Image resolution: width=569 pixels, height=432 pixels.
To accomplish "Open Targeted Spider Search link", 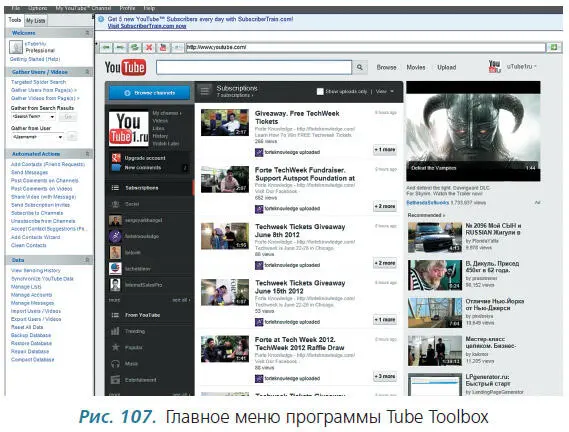I will point(38,82).
